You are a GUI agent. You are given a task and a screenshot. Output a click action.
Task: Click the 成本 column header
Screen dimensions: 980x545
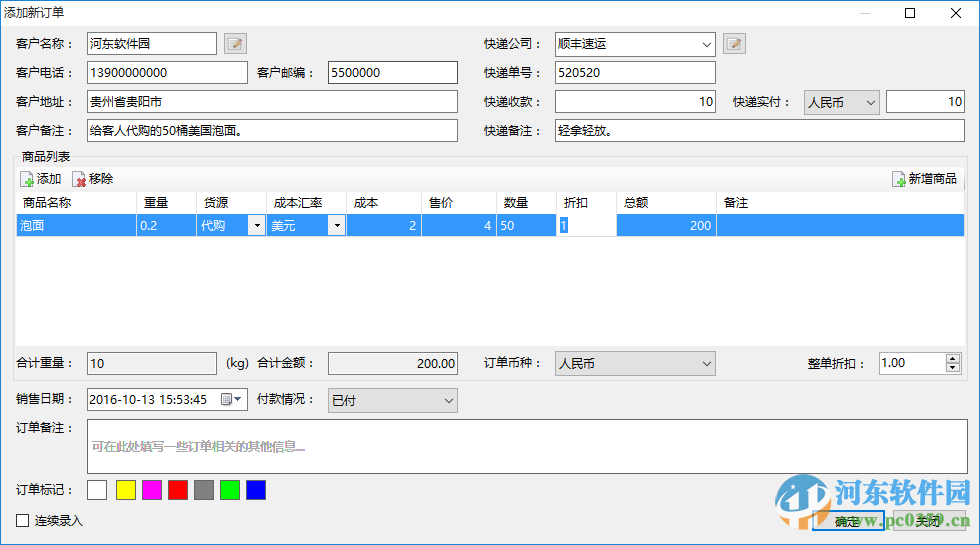[384, 203]
